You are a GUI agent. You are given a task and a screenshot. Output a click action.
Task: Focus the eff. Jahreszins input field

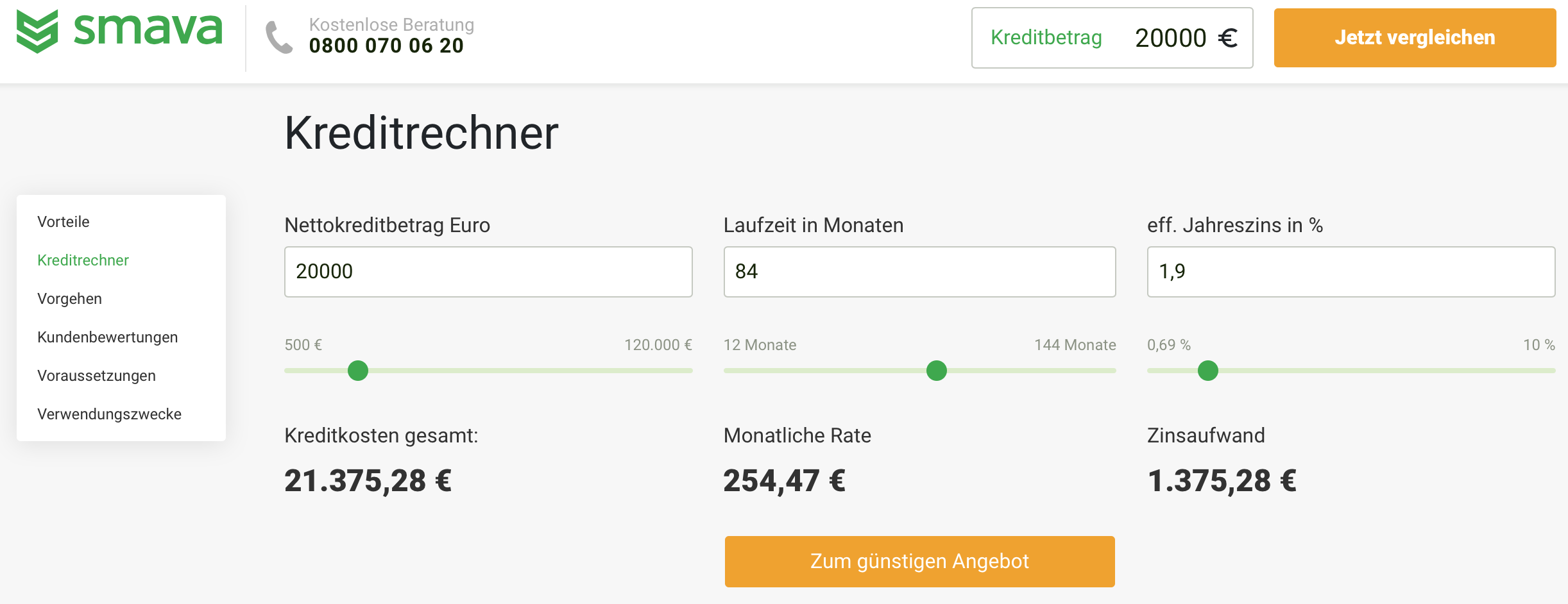tap(1351, 272)
